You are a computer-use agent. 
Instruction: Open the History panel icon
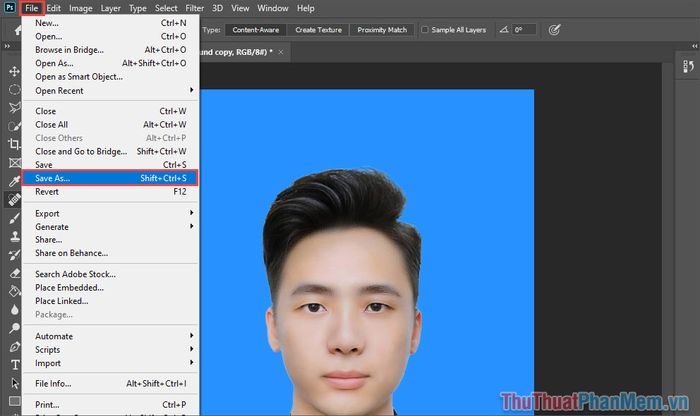tap(688, 67)
